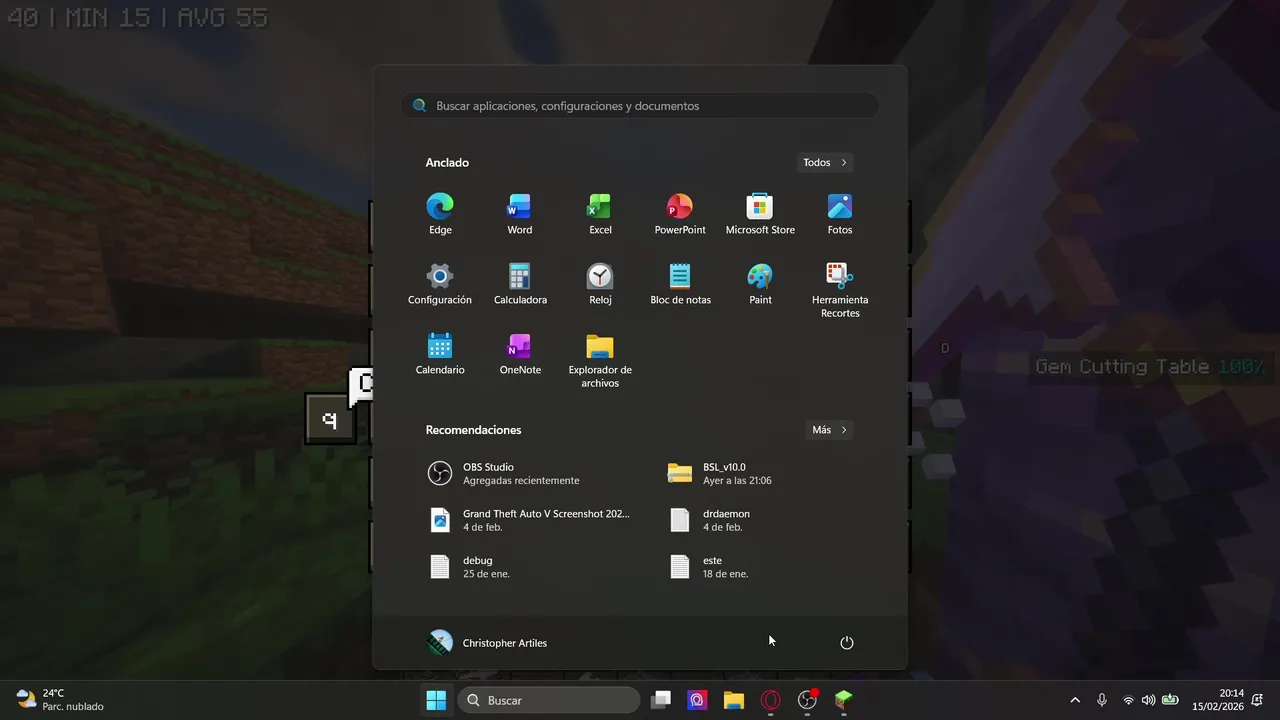The image size is (1280, 720).
Task: Open the purple app pinned in taskbar
Action: (x=698, y=700)
